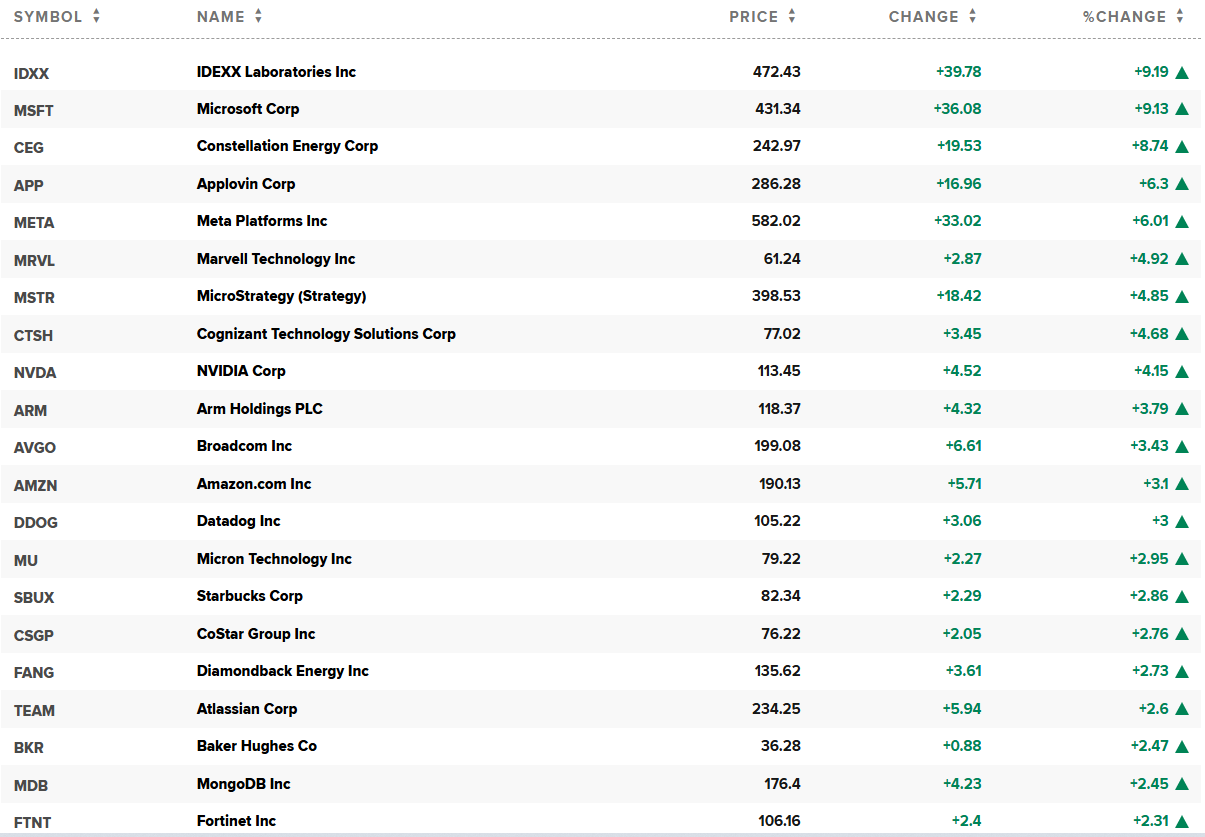Viewport: 1205px width, 837px height.
Task: Sort using the CHANGE column's sort arrows
Action: pos(973,16)
